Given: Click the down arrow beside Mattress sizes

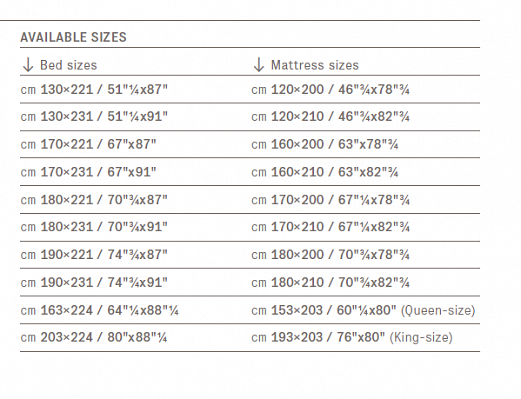Looking at the screenshot, I should pyautogui.click(x=259, y=65).
